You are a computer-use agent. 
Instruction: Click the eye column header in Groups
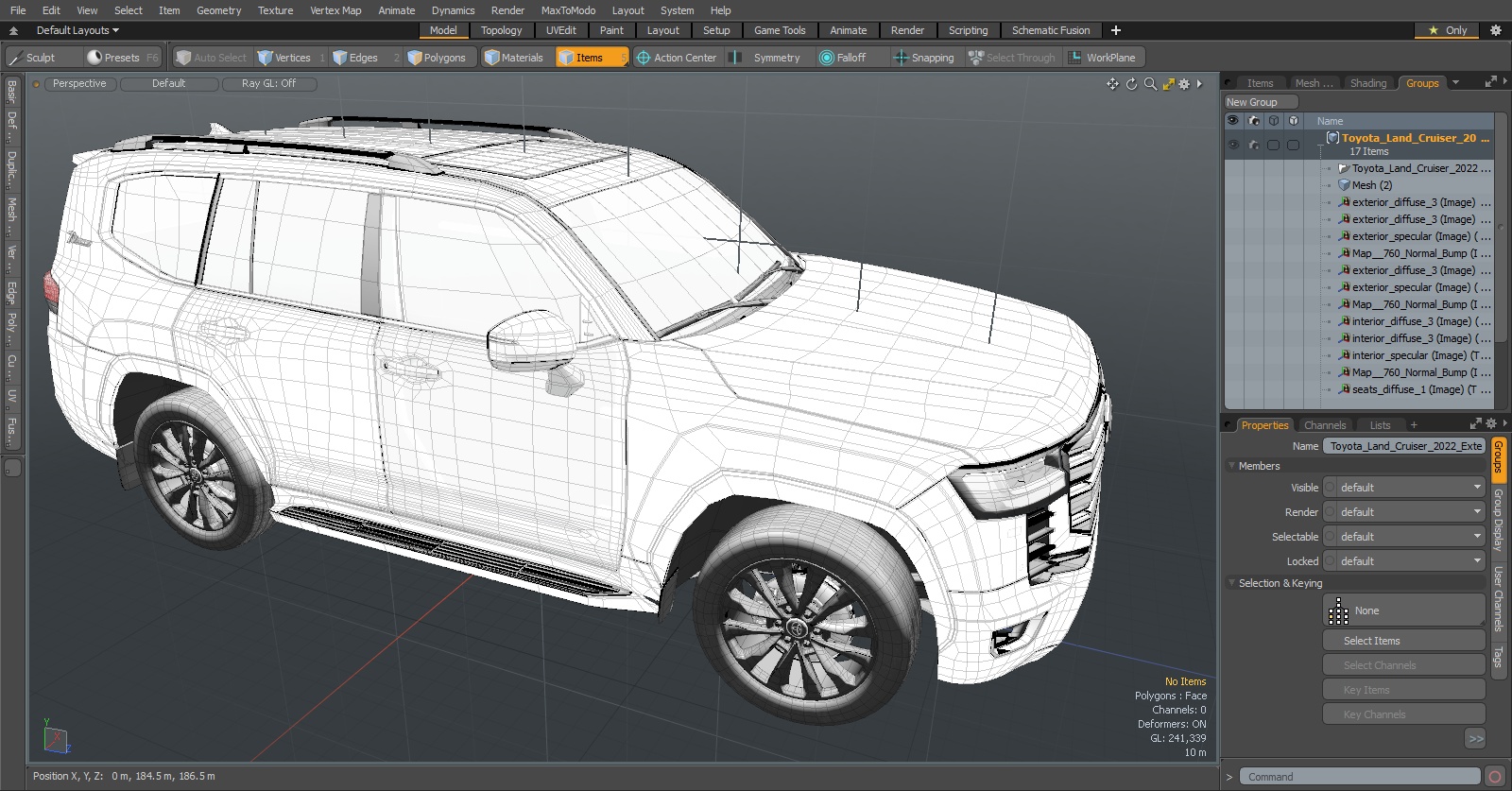point(1232,121)
